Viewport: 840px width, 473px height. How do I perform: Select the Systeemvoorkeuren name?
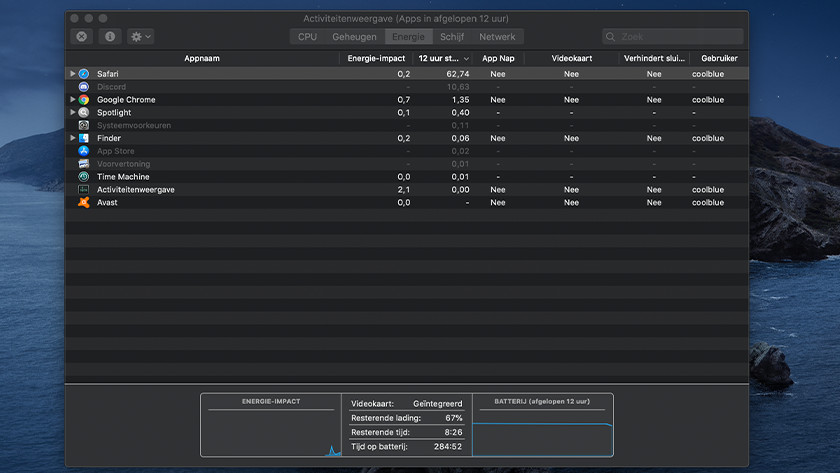[134, 125]
